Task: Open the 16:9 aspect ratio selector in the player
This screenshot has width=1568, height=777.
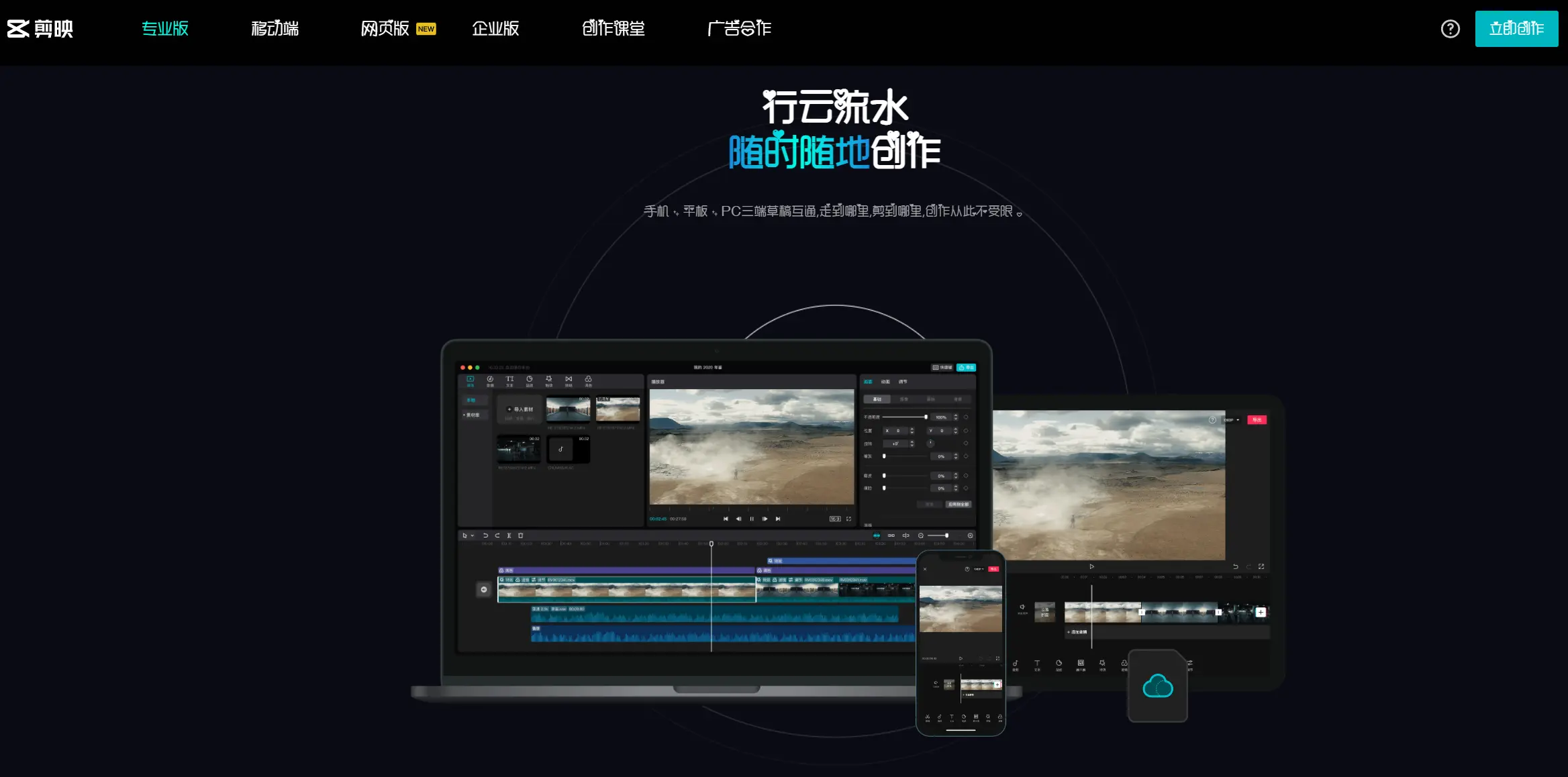Action: tap(836, 519)
